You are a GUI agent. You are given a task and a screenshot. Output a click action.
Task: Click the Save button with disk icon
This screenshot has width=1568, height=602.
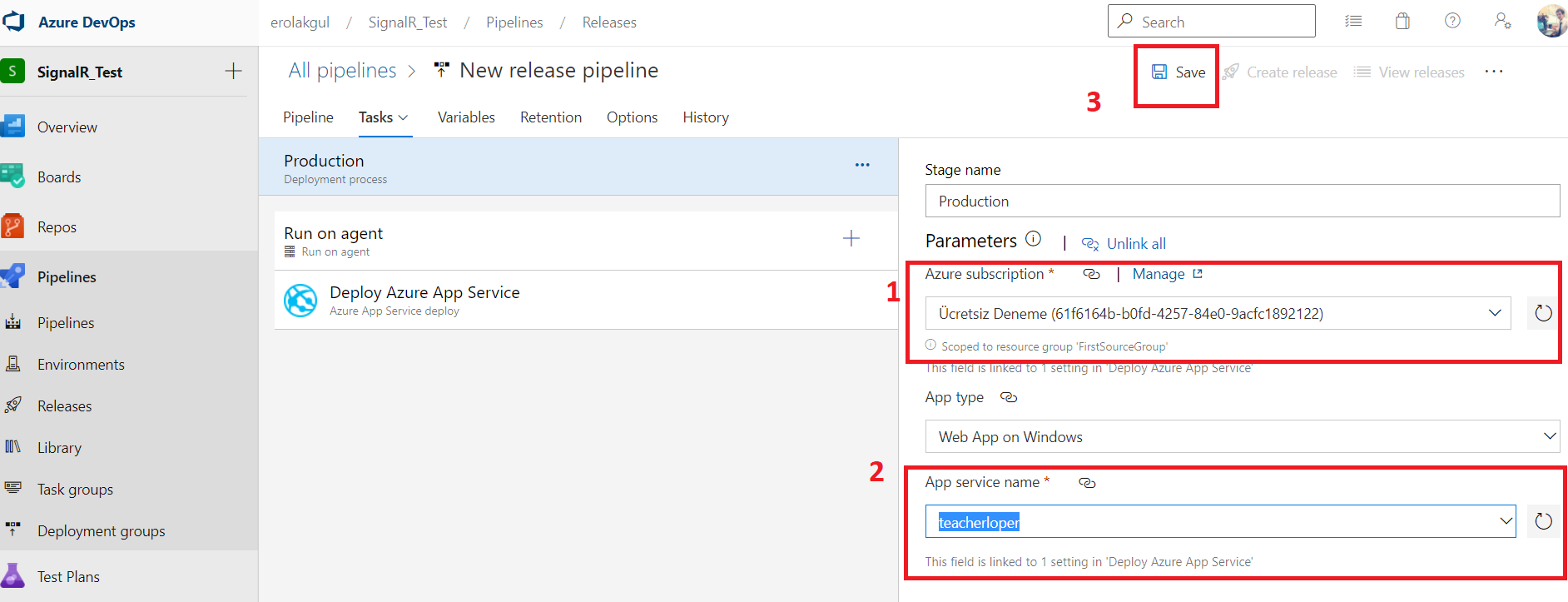point(1178,72)
